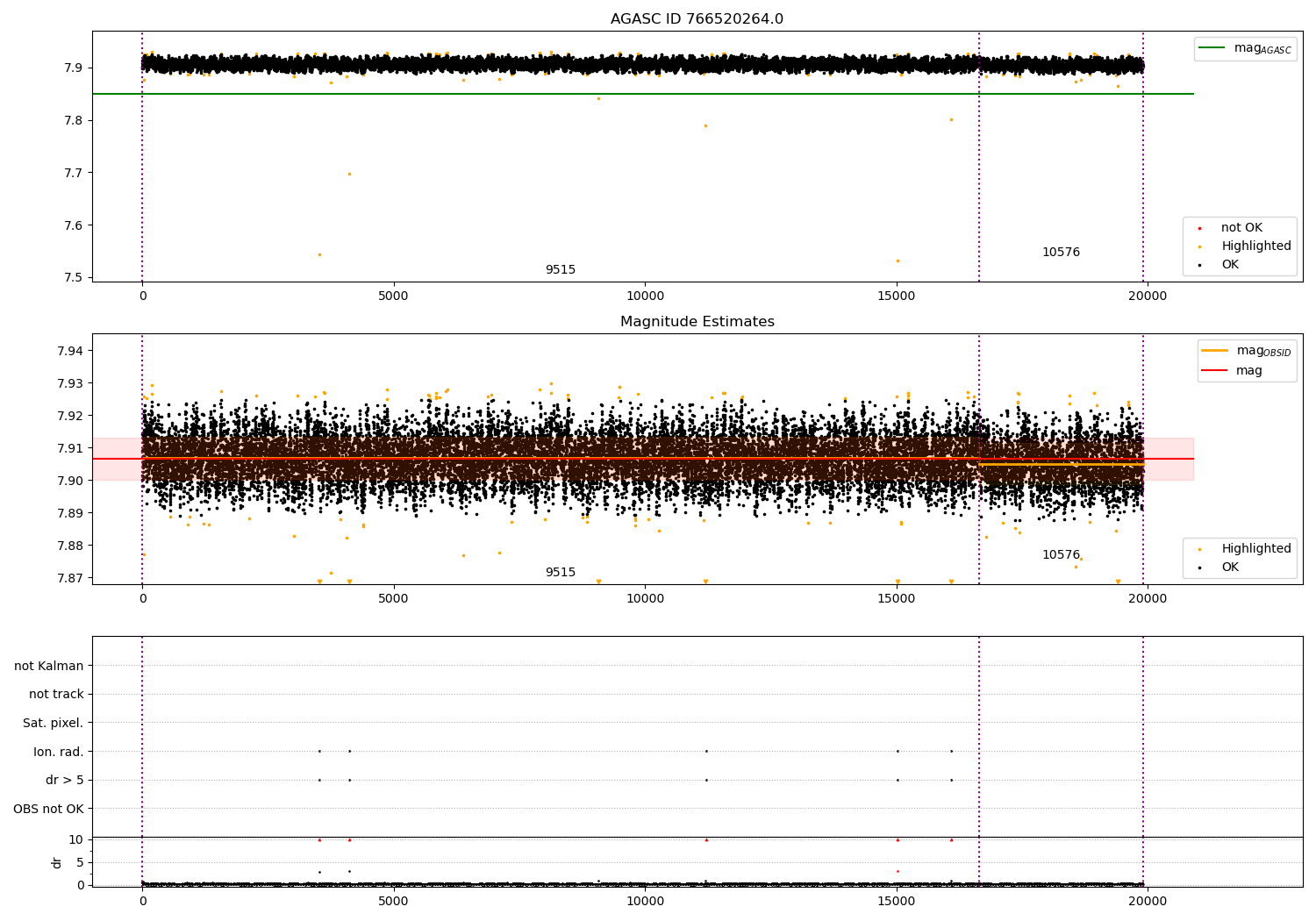This screenshot has height=921, width=1316.
Task: Click the 'OBS not OK' y-axis label
Action: [x=48, y=809]
